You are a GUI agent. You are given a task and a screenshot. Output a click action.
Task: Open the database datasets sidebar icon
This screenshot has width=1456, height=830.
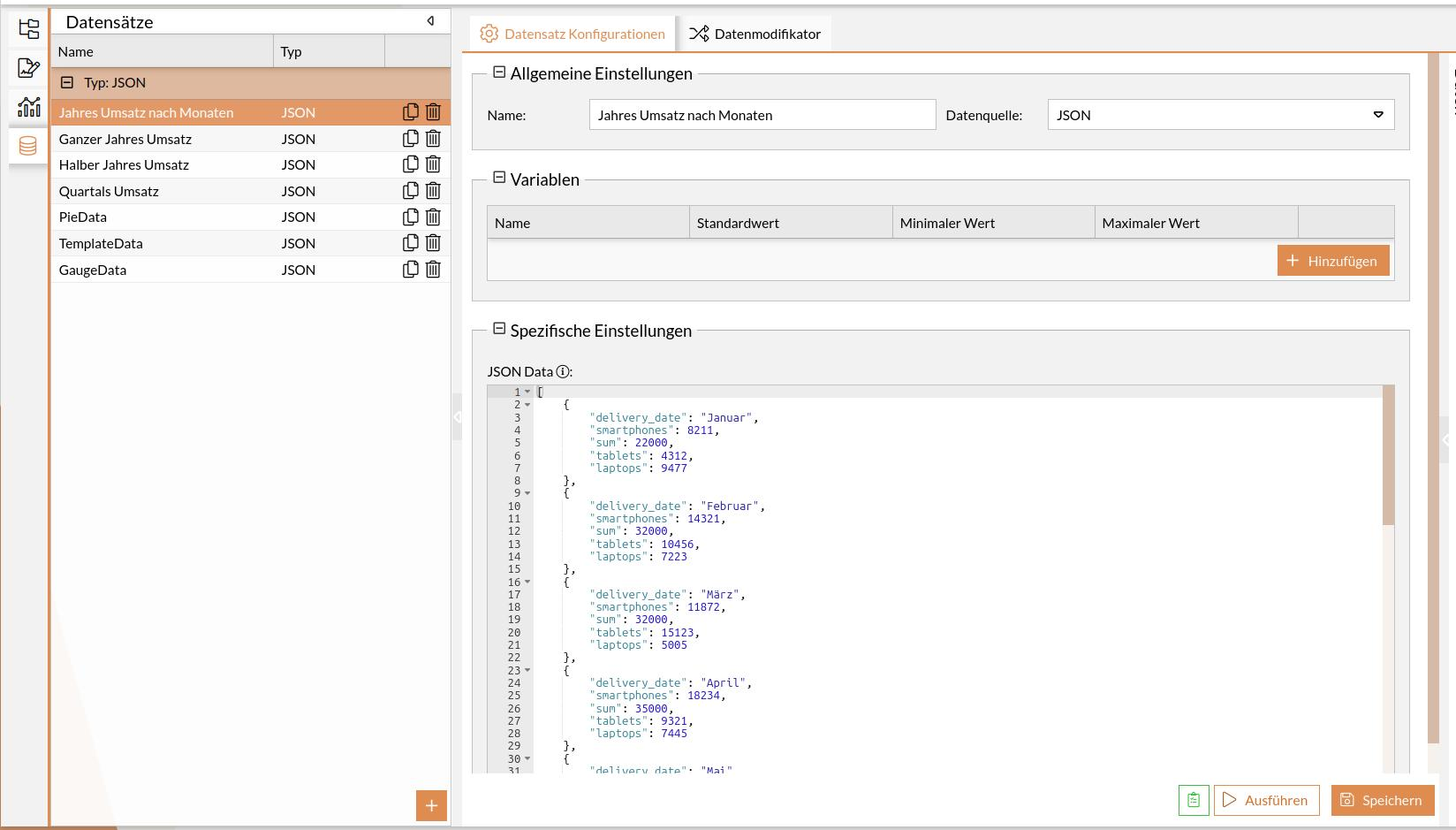tap(28, 146)
